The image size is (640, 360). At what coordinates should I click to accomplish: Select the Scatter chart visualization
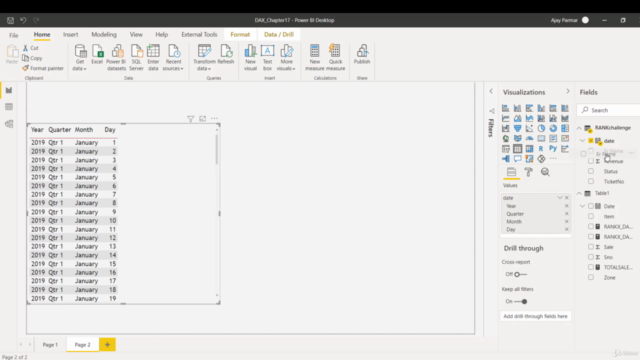(x=529, y=129)
